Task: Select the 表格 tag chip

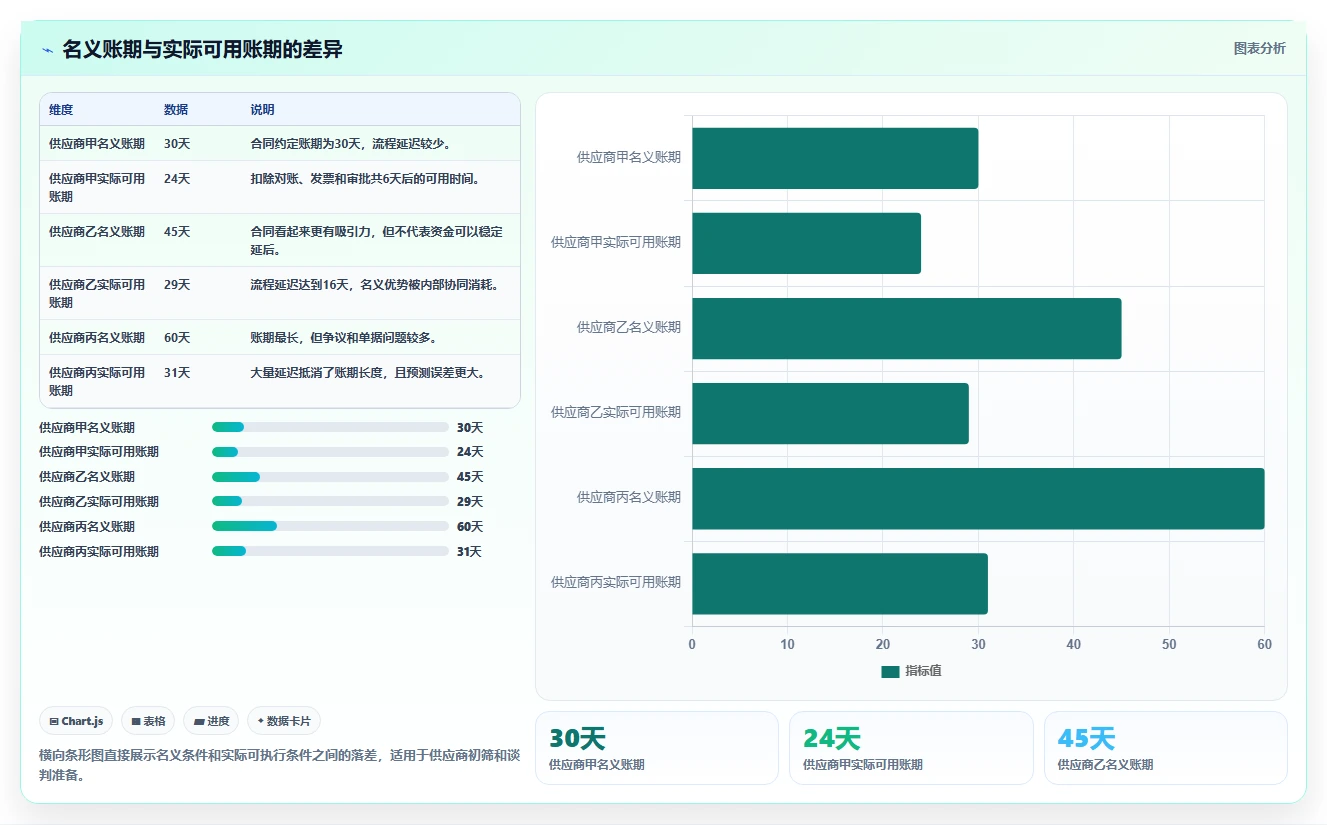Action: point(148,721)
